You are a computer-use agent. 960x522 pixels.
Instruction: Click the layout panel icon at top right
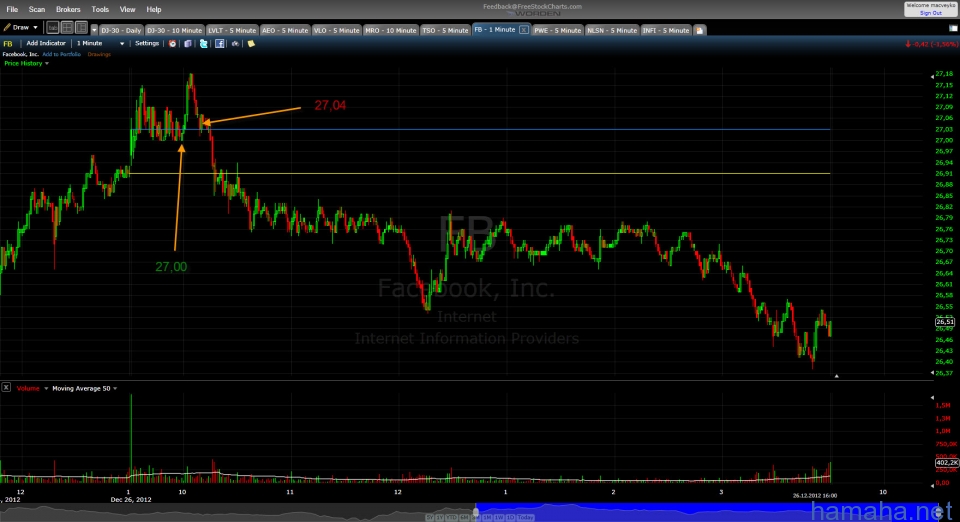953,28
